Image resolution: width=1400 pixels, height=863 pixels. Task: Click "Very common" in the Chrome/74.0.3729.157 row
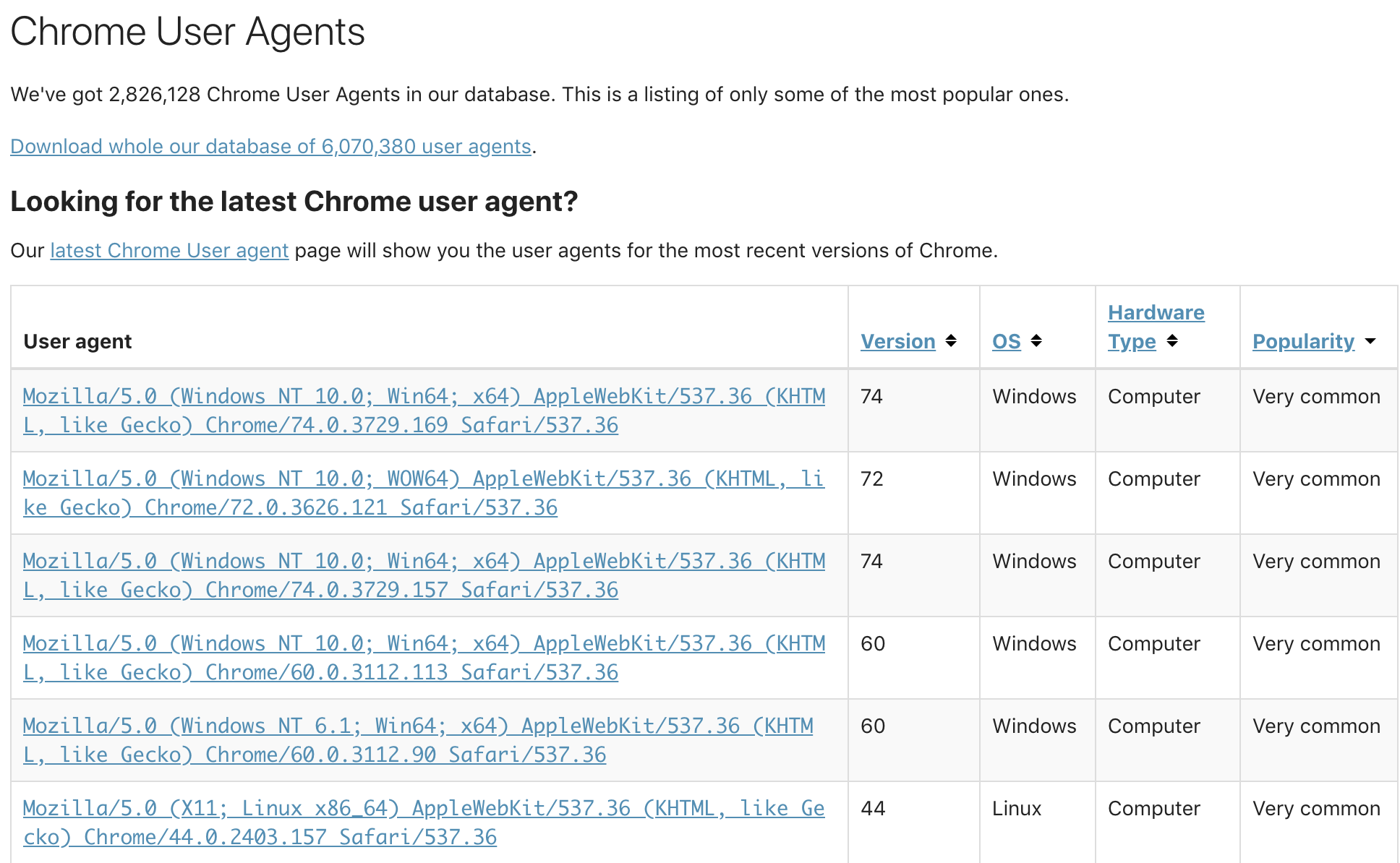point(1316,562)
